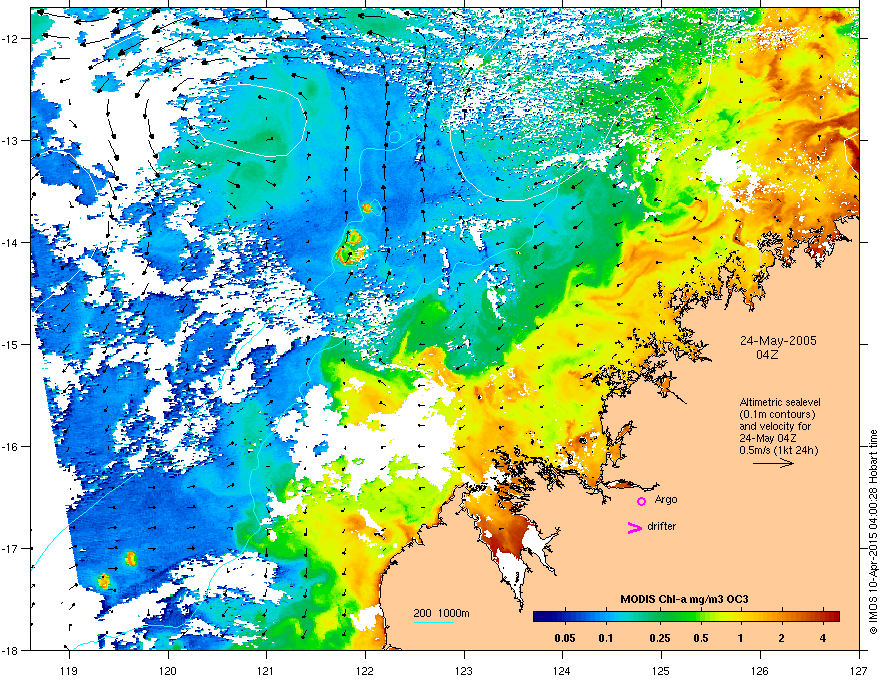Click the color scale value "0.05"

tap(565, 638)
